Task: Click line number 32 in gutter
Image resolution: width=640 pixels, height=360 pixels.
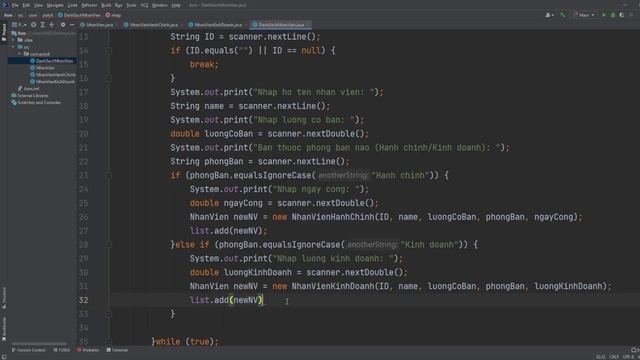Action: point(83,300)
